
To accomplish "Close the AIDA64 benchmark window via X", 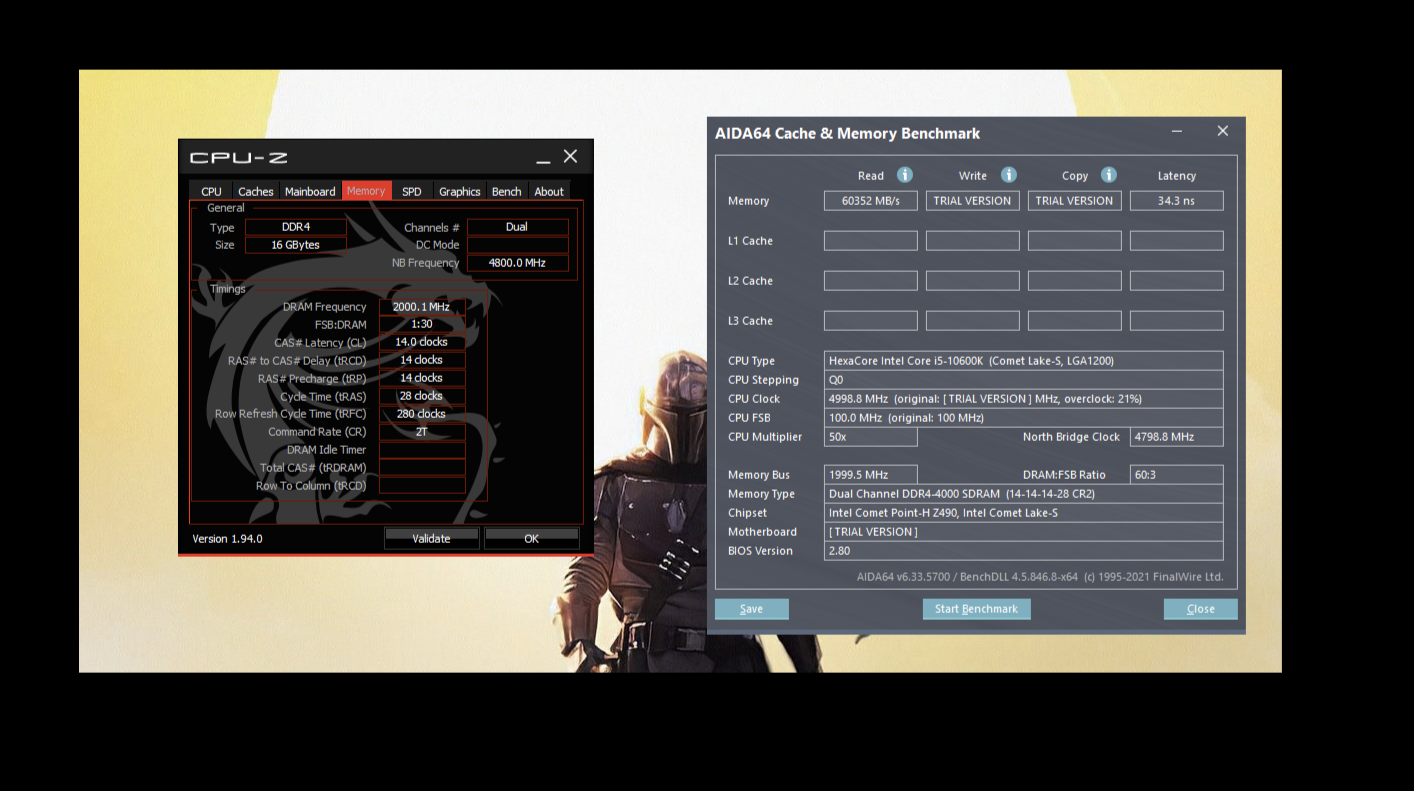I will pos(1222,131).
